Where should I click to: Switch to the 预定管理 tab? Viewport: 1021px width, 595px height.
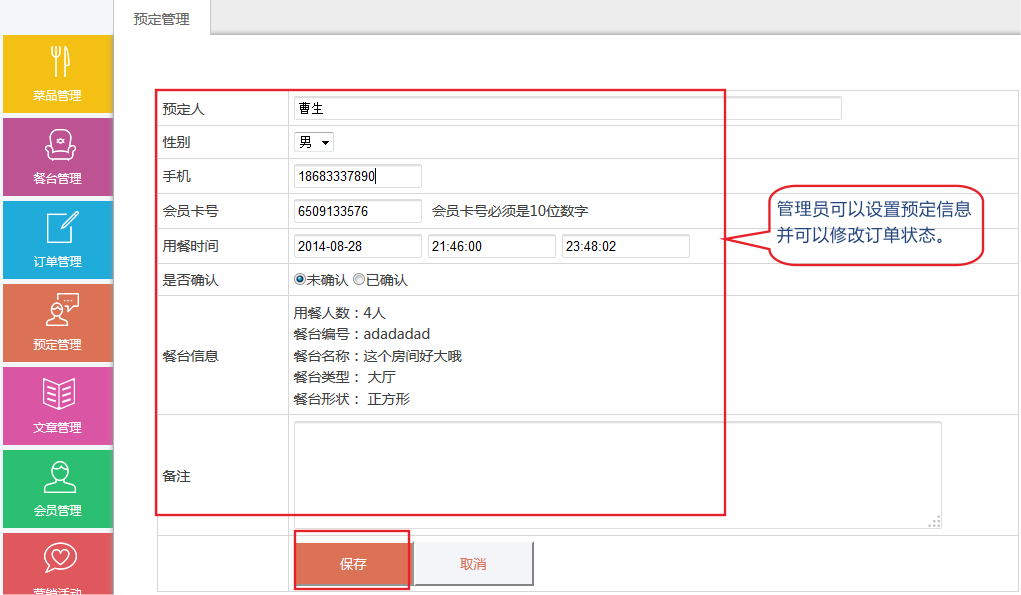161,18
